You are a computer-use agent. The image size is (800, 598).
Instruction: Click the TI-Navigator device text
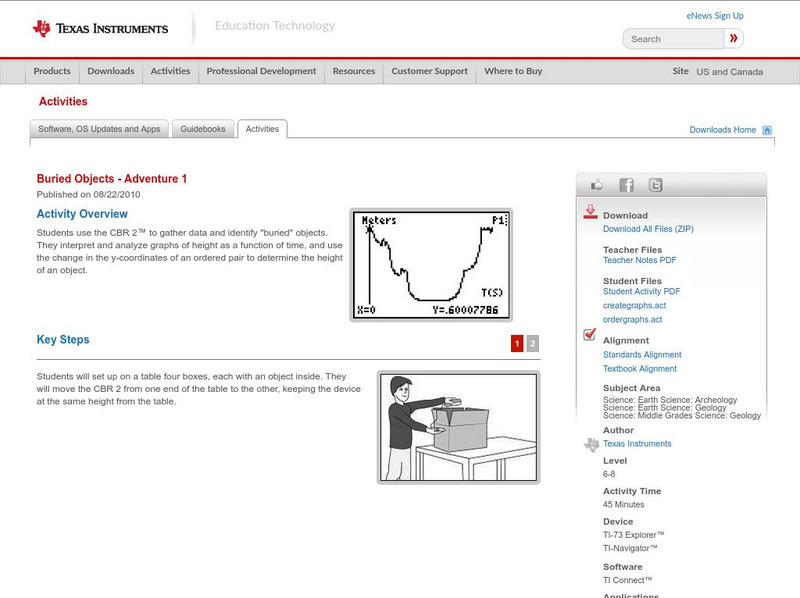tap(630, 549)
